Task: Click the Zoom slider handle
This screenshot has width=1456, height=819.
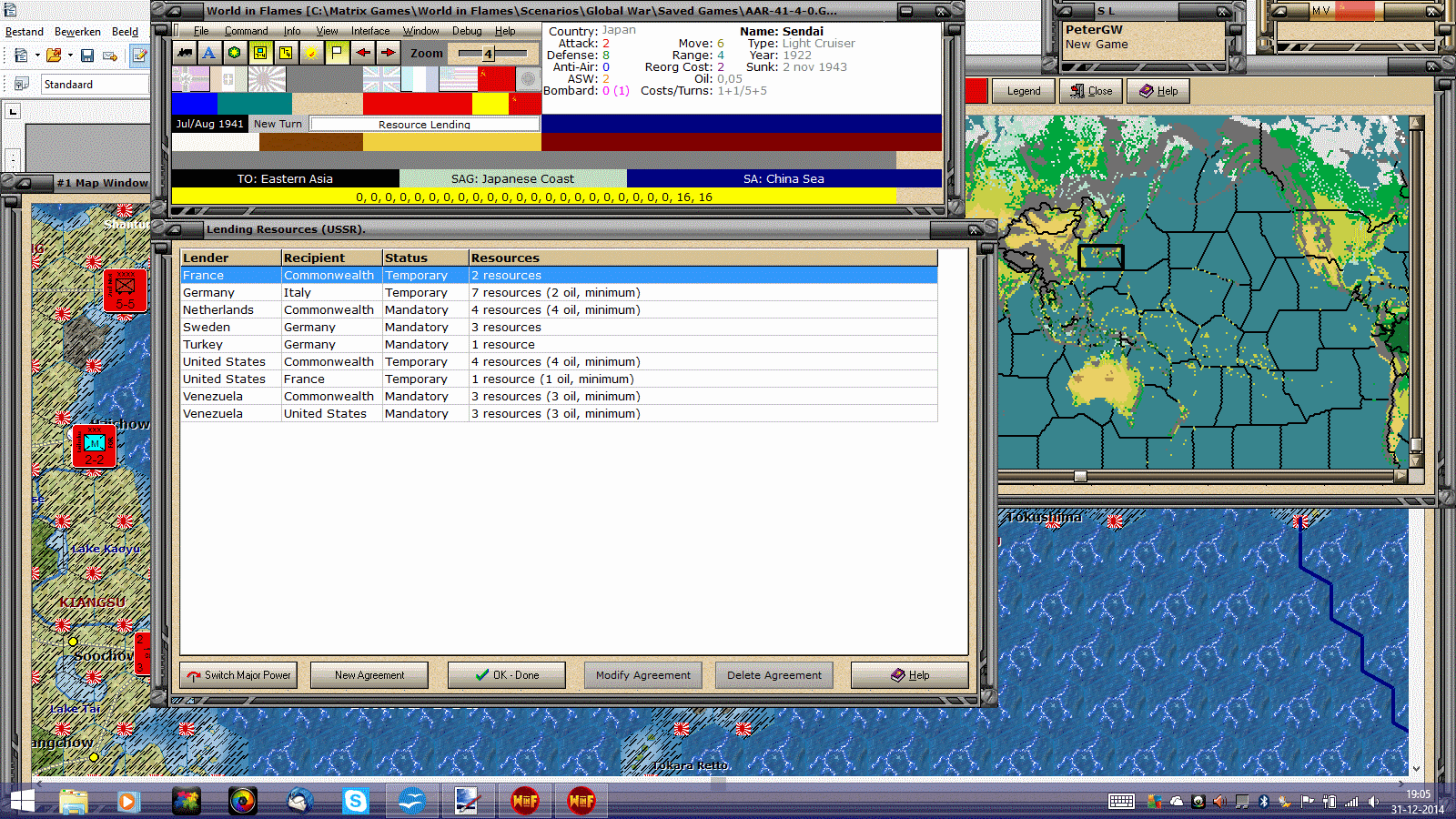Action: [x=488, y=54]
